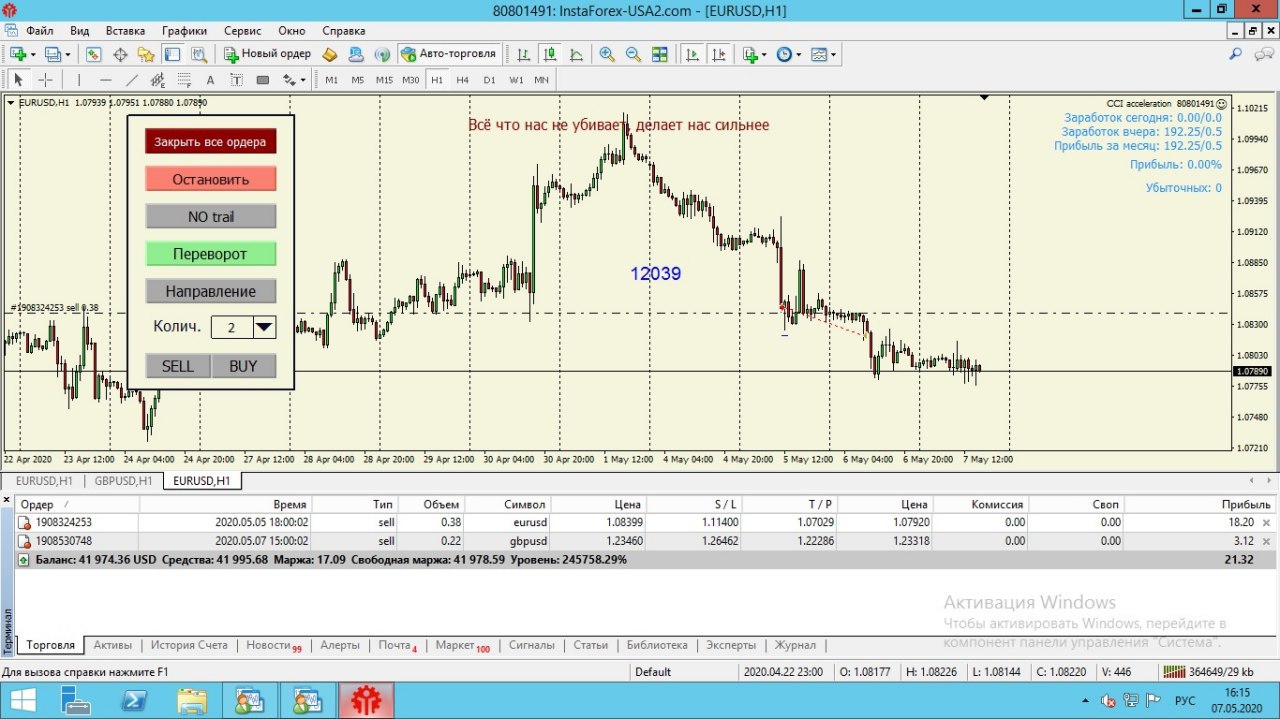Select the Fibonacci retracement tool
1280x719 pixels.
[183, 80]
